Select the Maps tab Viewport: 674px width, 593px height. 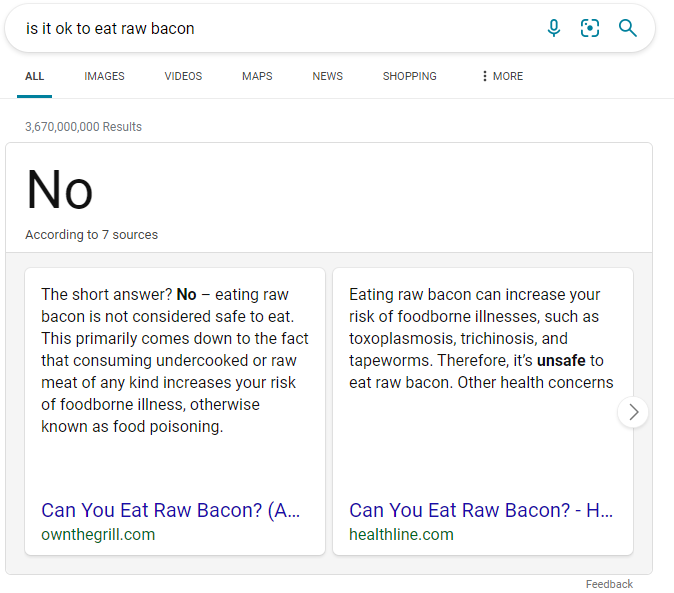pyautogui.click(x=257, y=76)
